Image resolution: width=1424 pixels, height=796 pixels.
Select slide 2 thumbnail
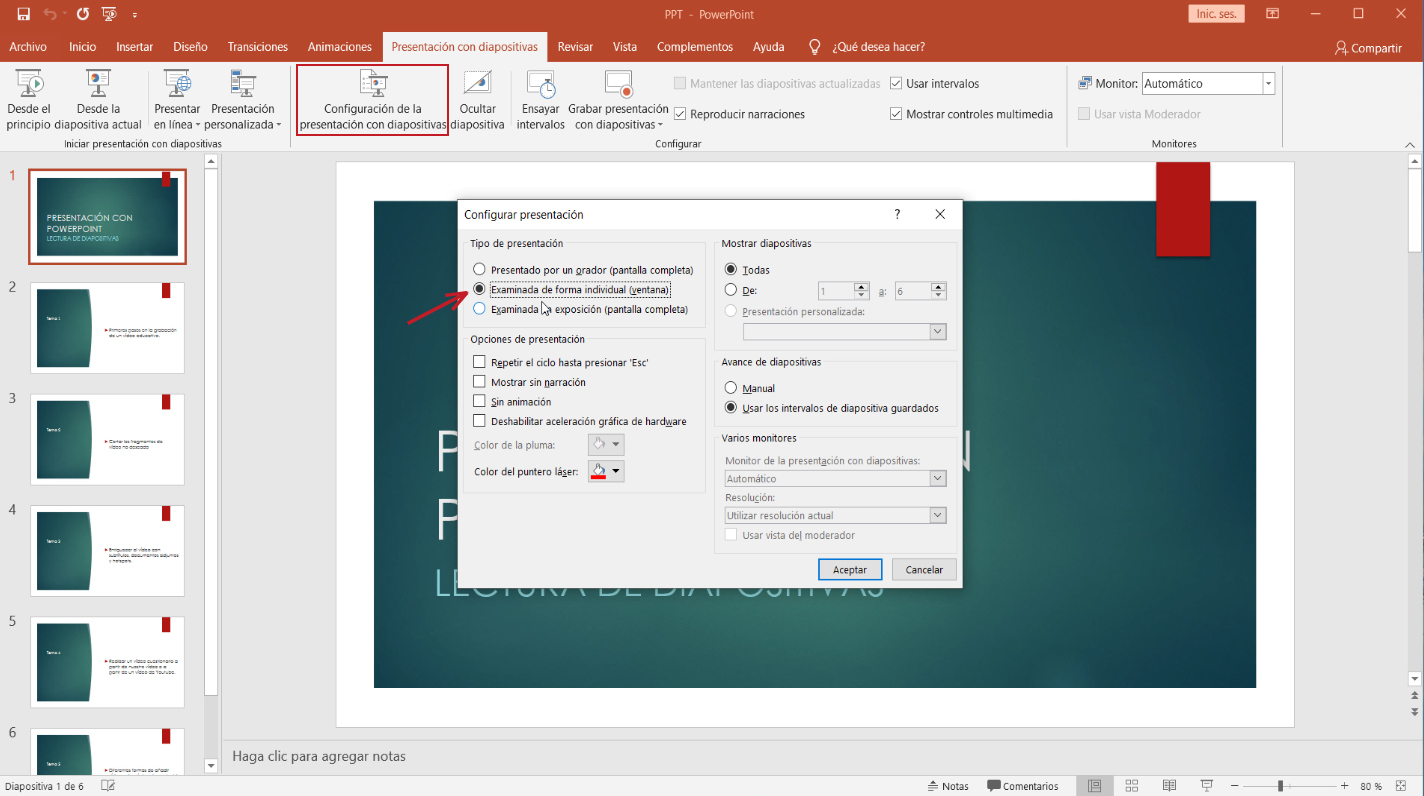click(x=108, y=328)
